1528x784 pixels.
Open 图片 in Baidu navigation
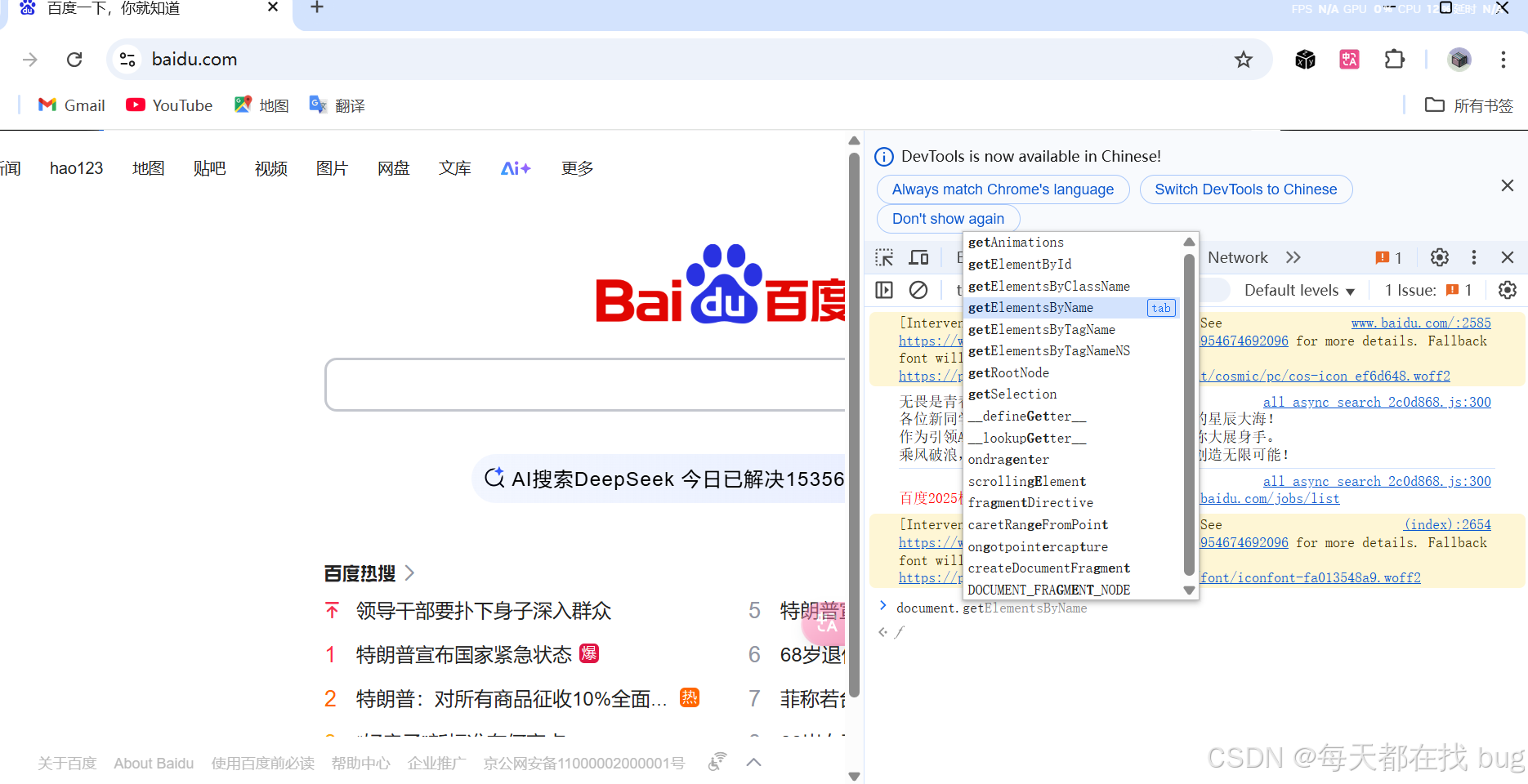point(332,168)
